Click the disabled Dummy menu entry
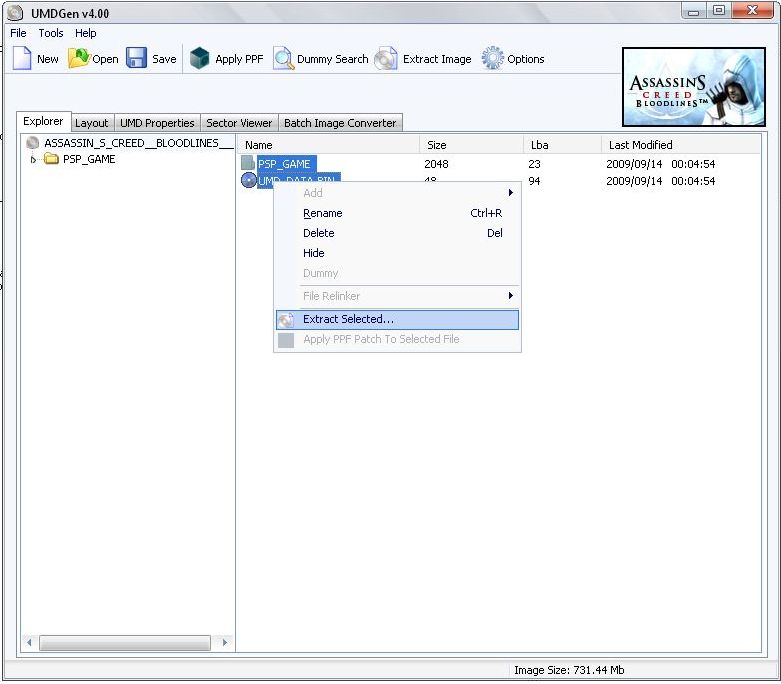781x684 pixels. point(397,273)
